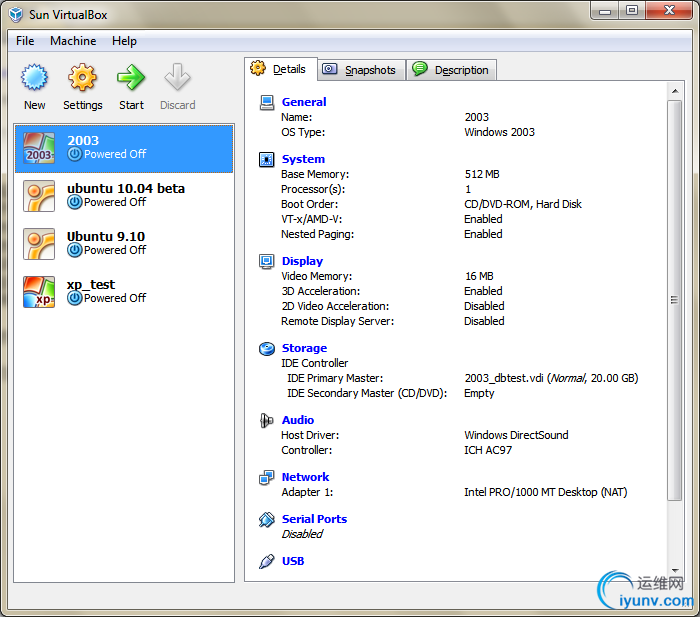Click the Start label under the green arrow
The image size is (700, 617).
(x=131, y=105)
